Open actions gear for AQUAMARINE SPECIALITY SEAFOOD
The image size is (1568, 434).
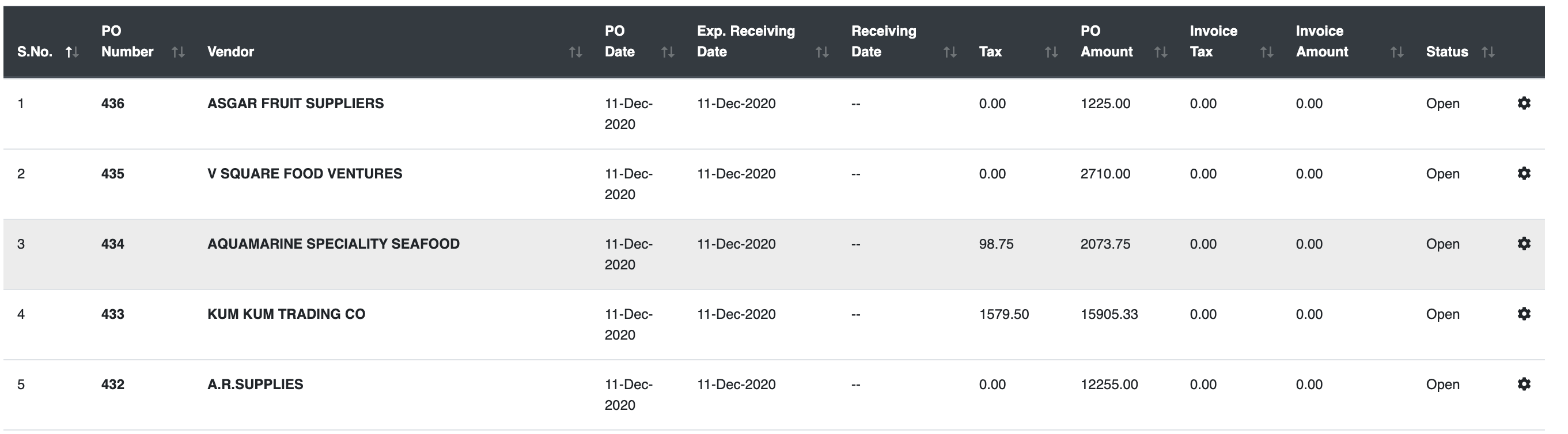[x=1525, y=243]
